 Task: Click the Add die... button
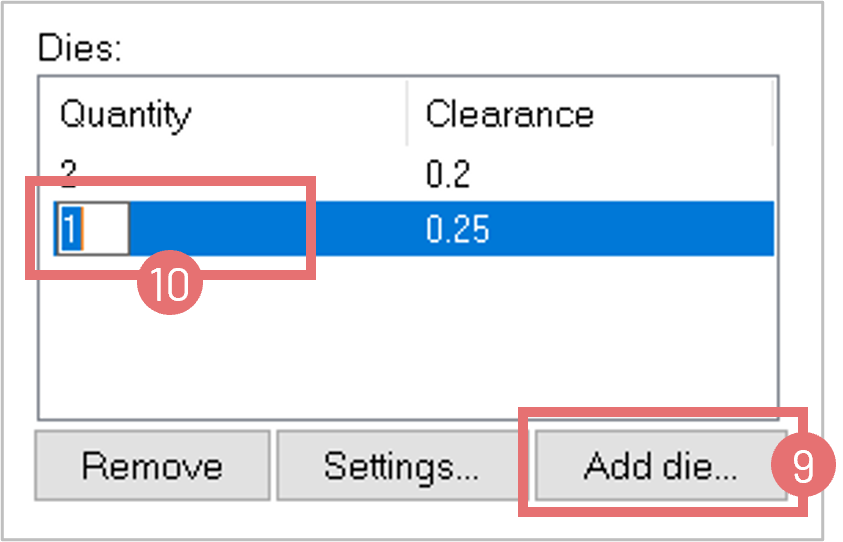pyautogui.click(x=660, y=466)
